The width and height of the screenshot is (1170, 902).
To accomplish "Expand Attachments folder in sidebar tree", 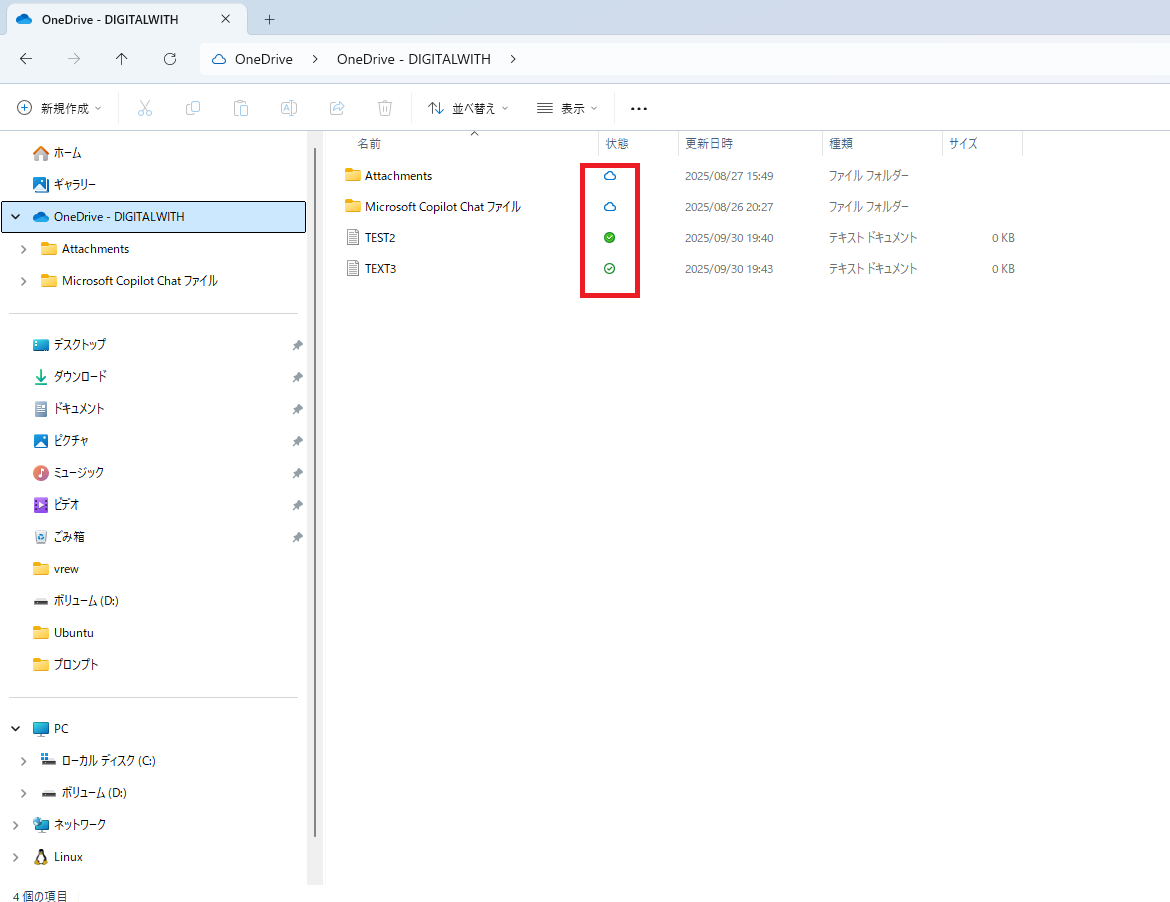I will (24, 249).
